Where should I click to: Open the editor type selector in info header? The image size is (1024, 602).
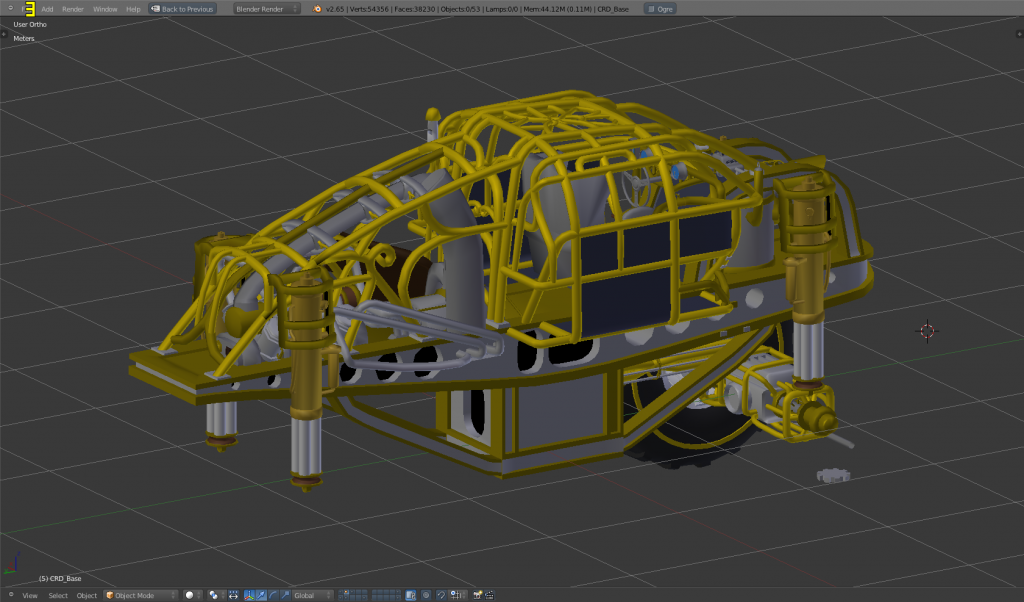pos(10,8)
